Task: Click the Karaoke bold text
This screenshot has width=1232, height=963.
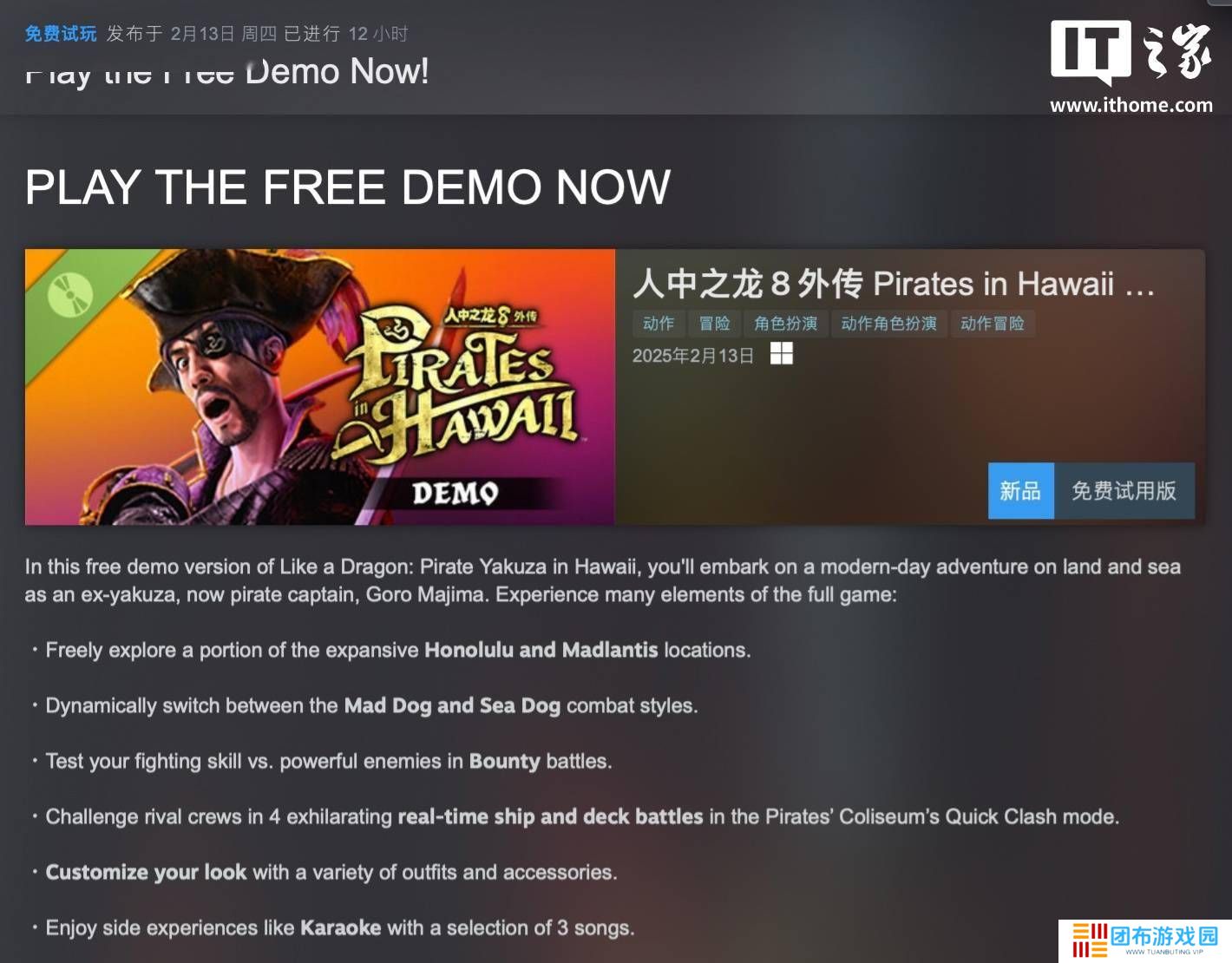Action: pos(340,927)
